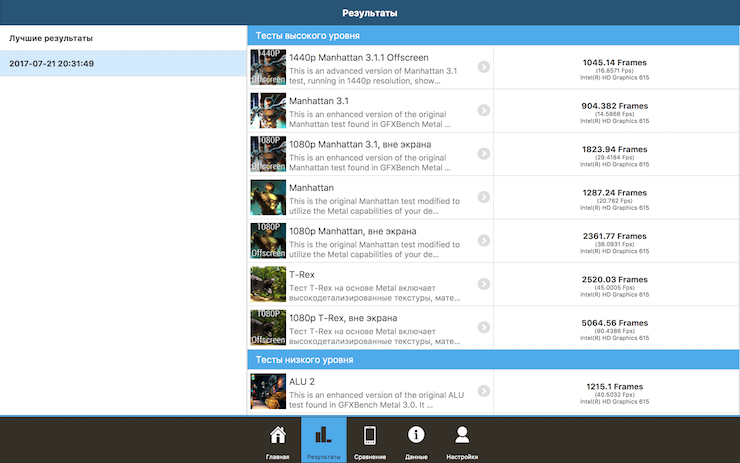740x463 pixels.
Task: Click the Тесты высокого уровня section header
Action: [x=493, y=36]
